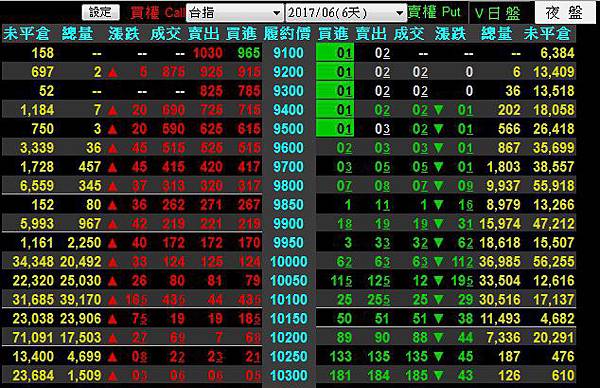Click the call-side 成交 column header
Viewport: 600px width, 388px height.
pos(165,34)
